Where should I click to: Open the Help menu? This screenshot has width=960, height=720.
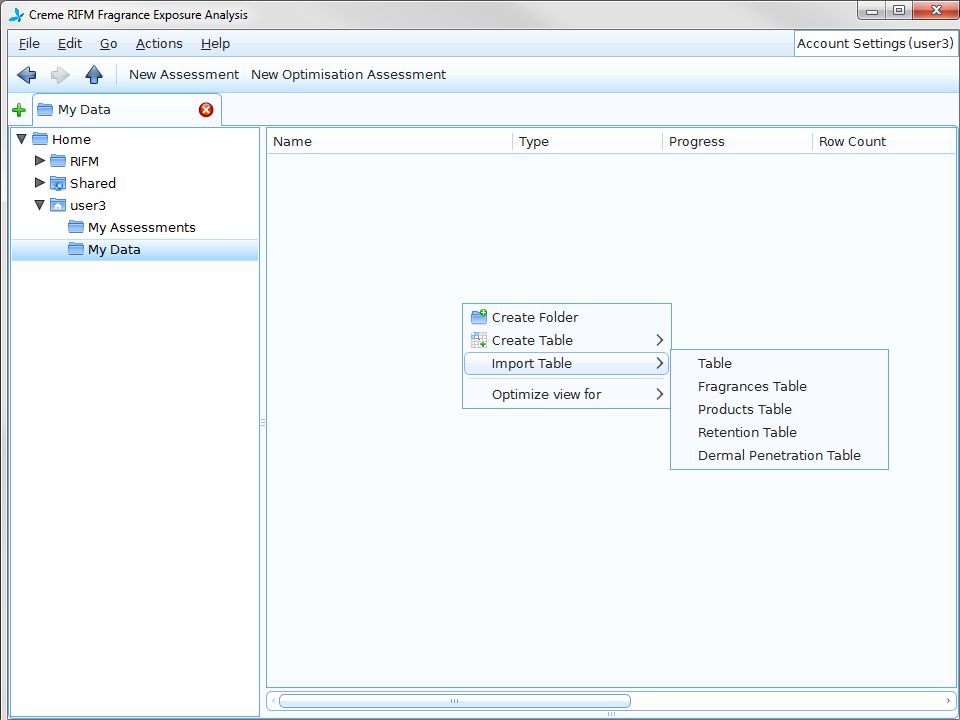point(216,43)
